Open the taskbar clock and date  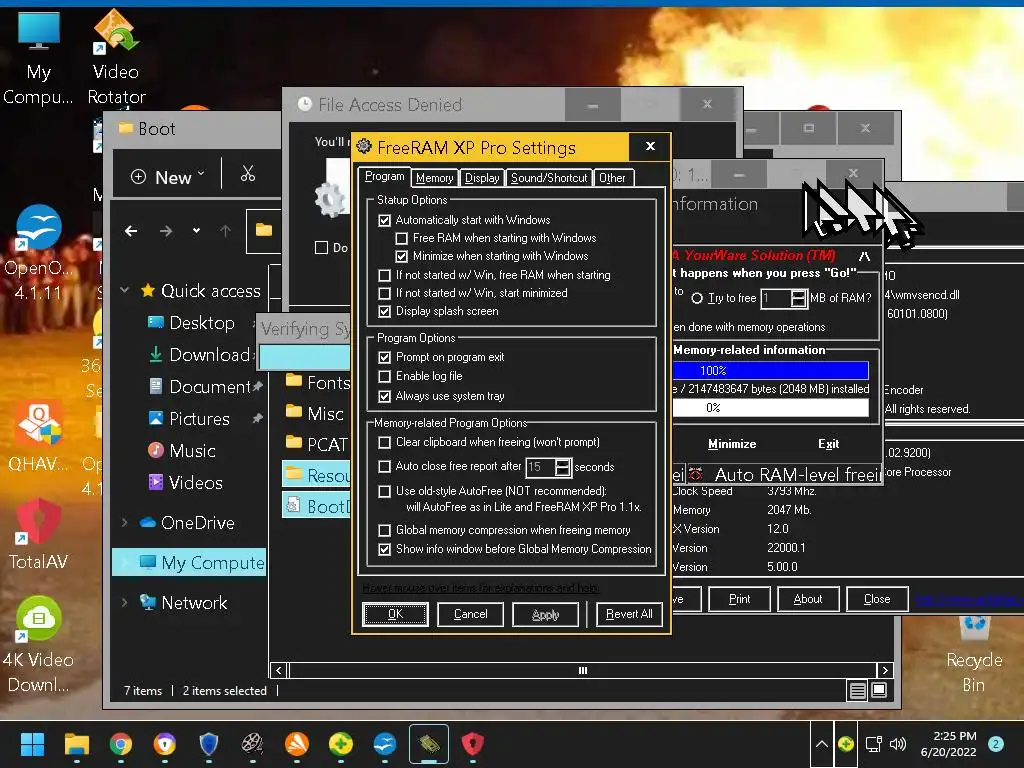(948, 744)
